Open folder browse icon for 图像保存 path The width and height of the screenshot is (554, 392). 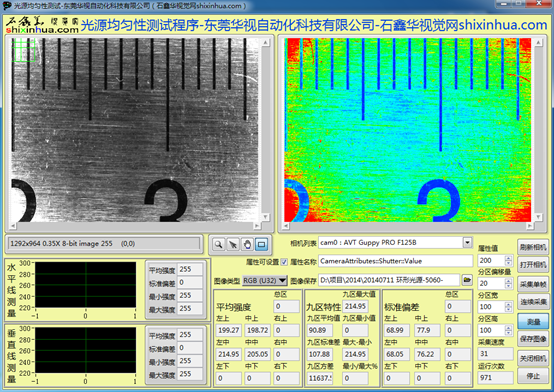(467, 280)
